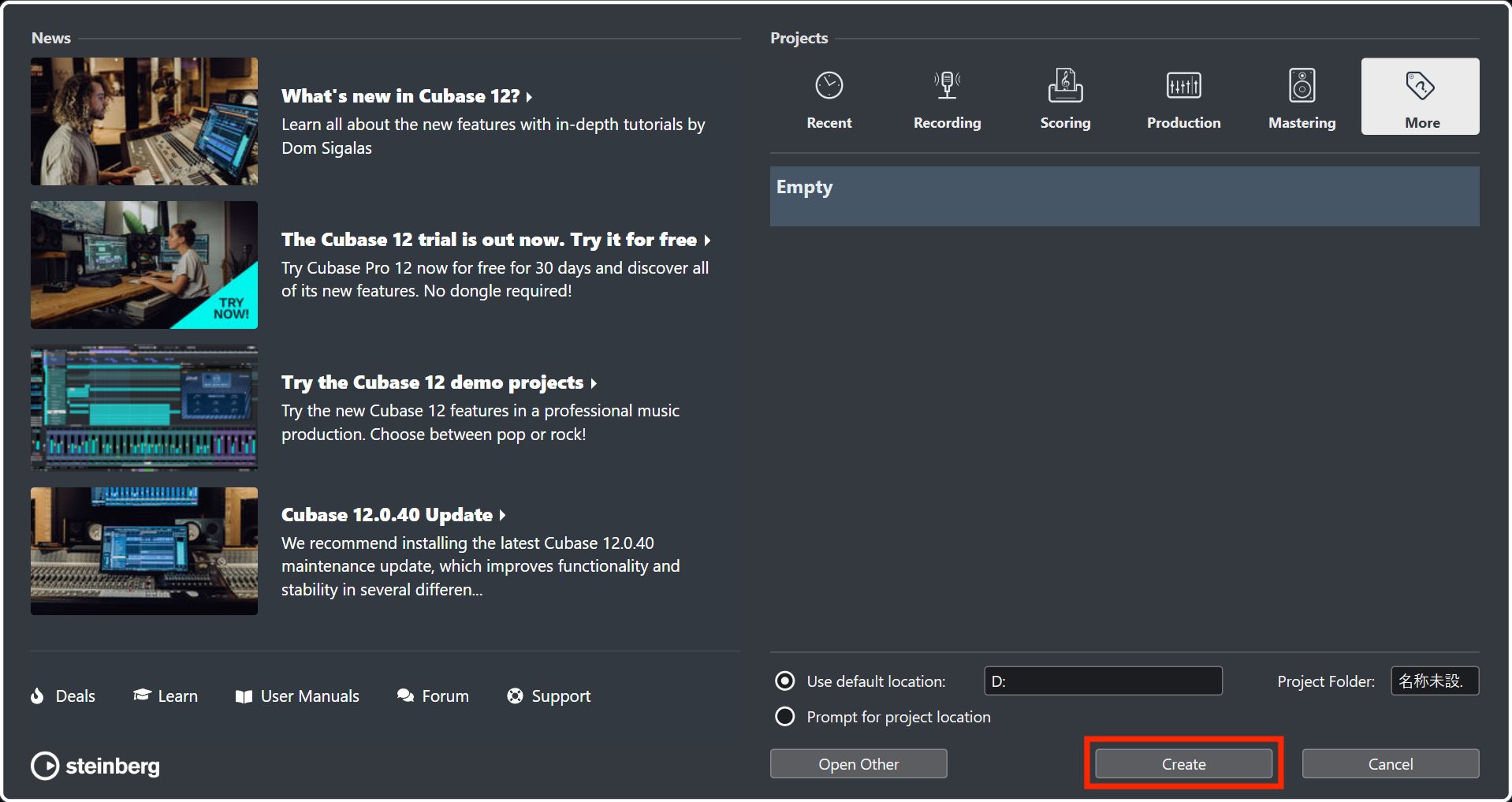Select the Production project category icon

tap(1182, 85)
